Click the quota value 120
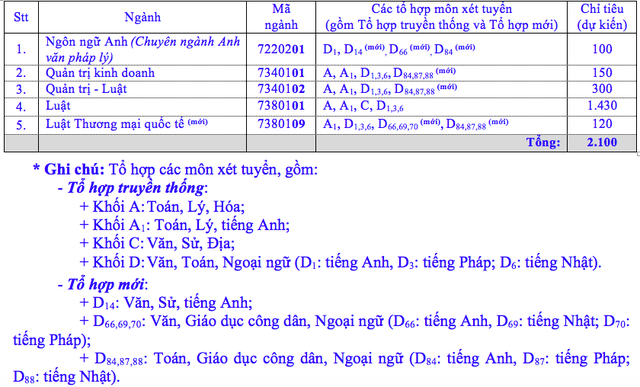The height and width of the screenshot is (387, 640). (602, 124)
